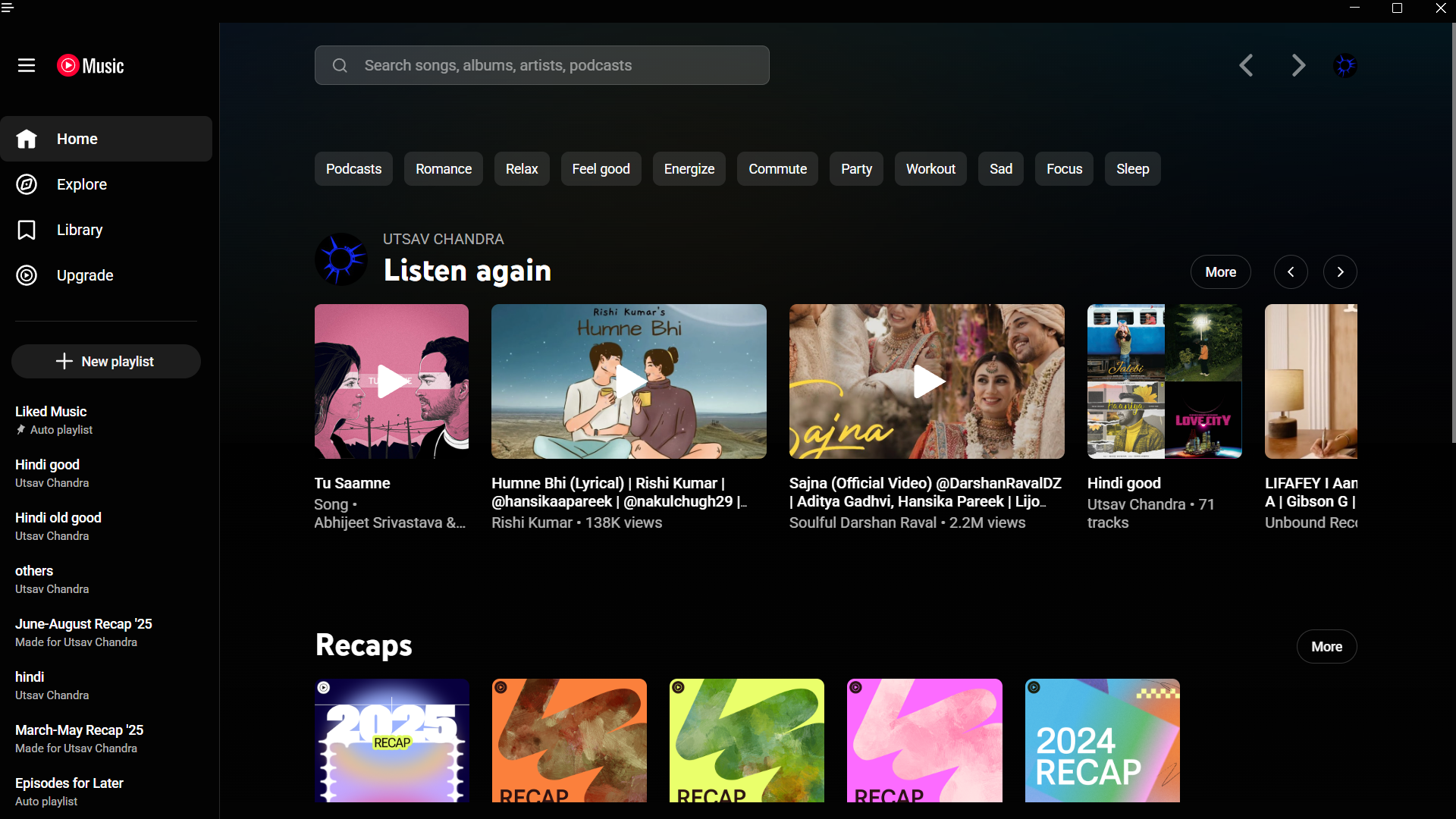This screenshot has width=1456, height=819.
Task: Open Hindi old good playlist in sidebar
Action: click(x=58, y=518)
